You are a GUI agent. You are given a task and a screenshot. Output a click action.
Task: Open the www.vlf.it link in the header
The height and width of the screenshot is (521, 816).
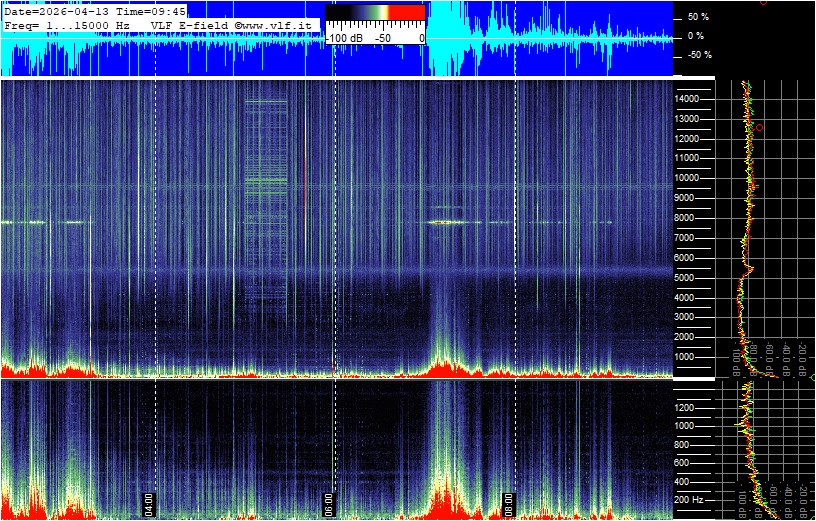281,23
